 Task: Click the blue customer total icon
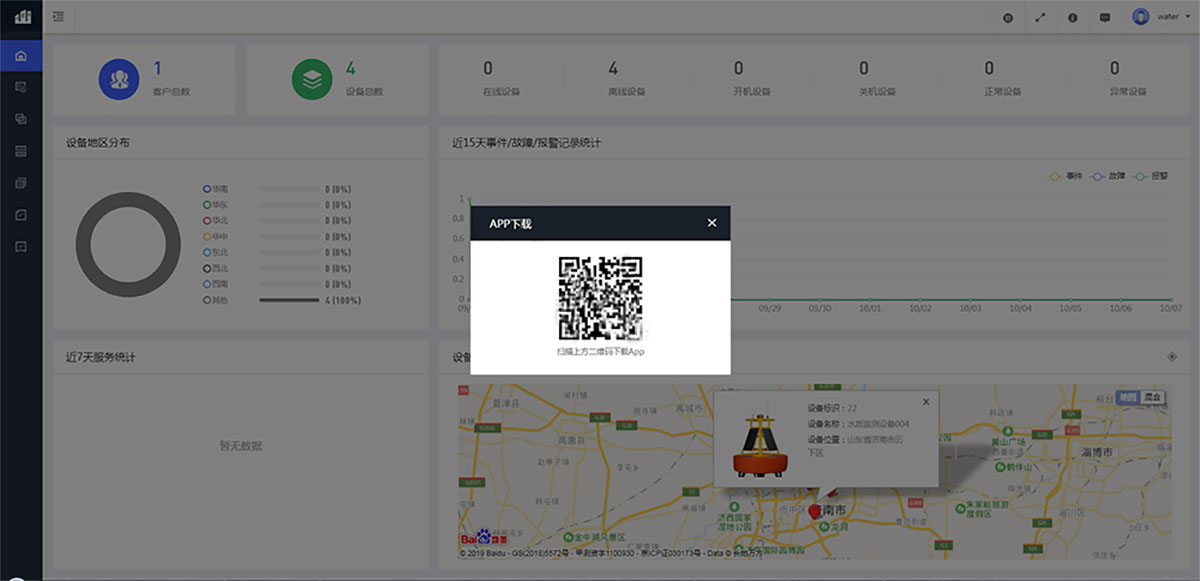(x=119, y=80)
